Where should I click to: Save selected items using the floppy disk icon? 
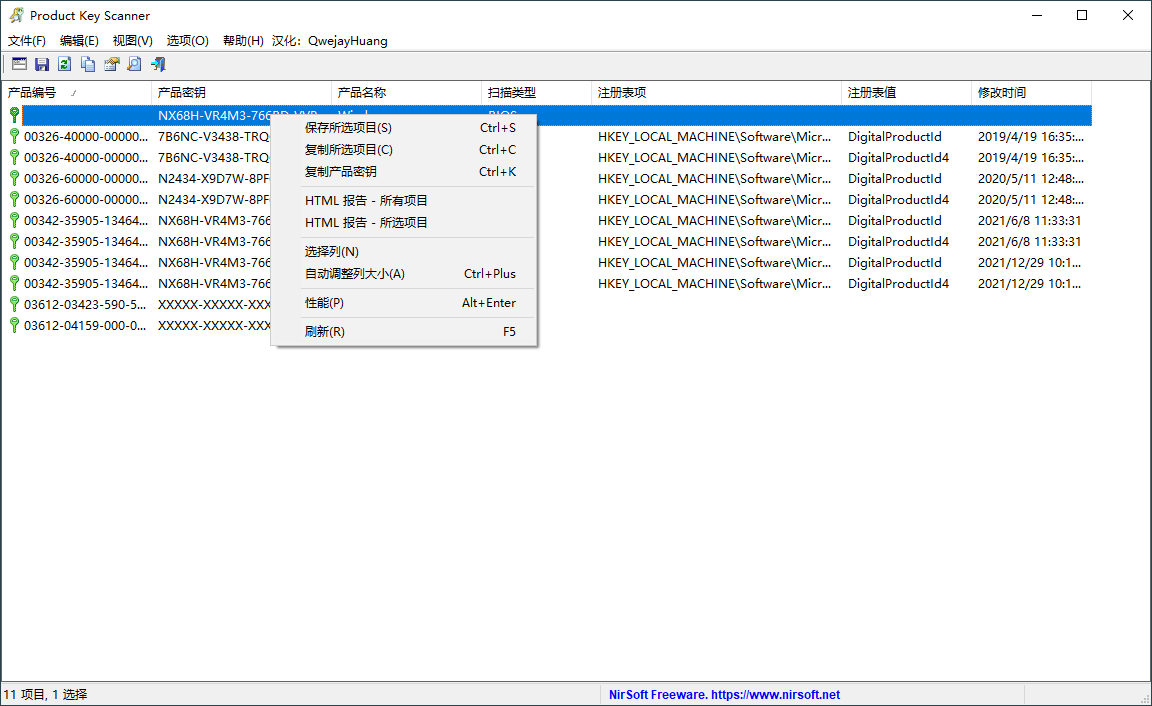pyautogui.click(x=41, y=63)
